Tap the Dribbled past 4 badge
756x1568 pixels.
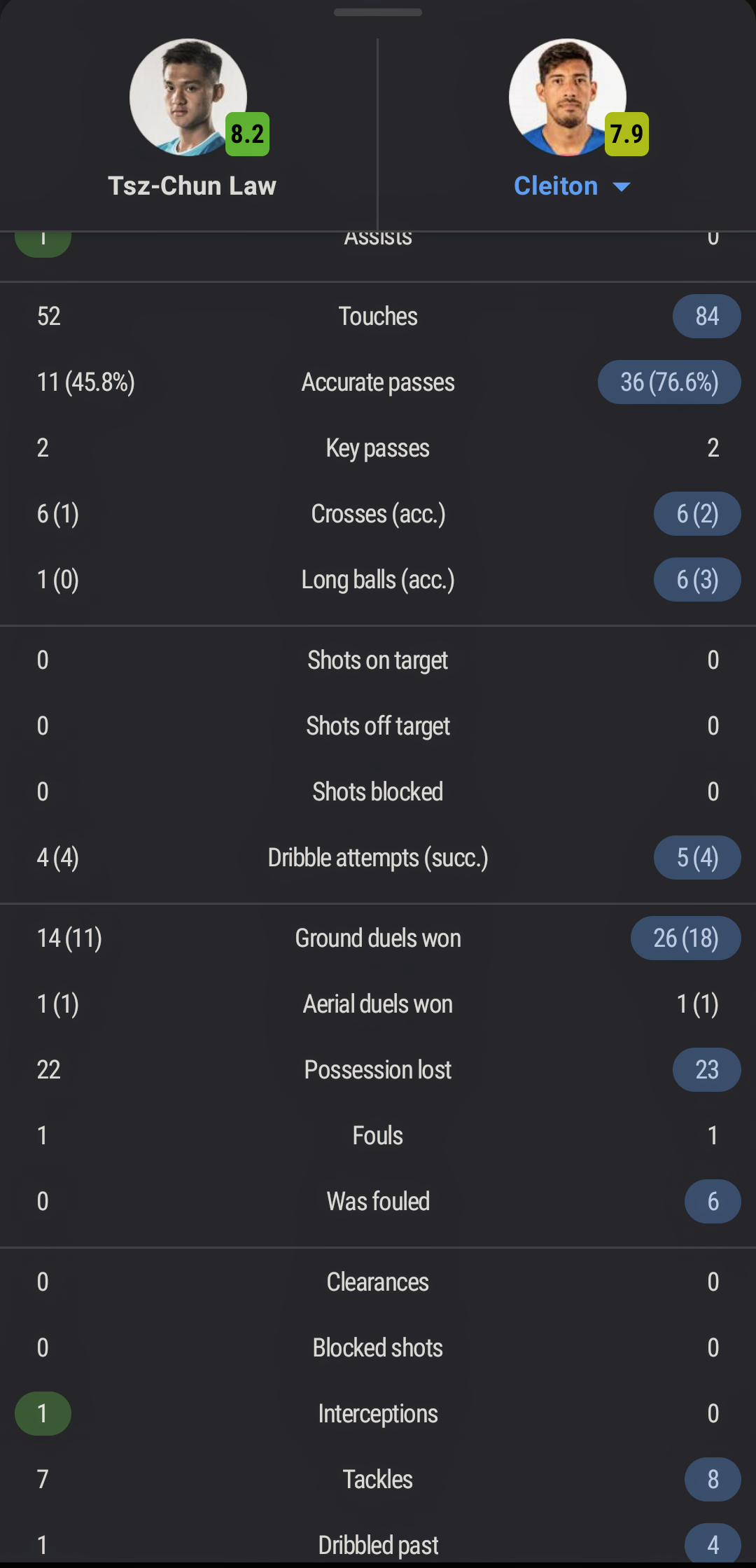pyautogui.click(x=713, y=1544)
